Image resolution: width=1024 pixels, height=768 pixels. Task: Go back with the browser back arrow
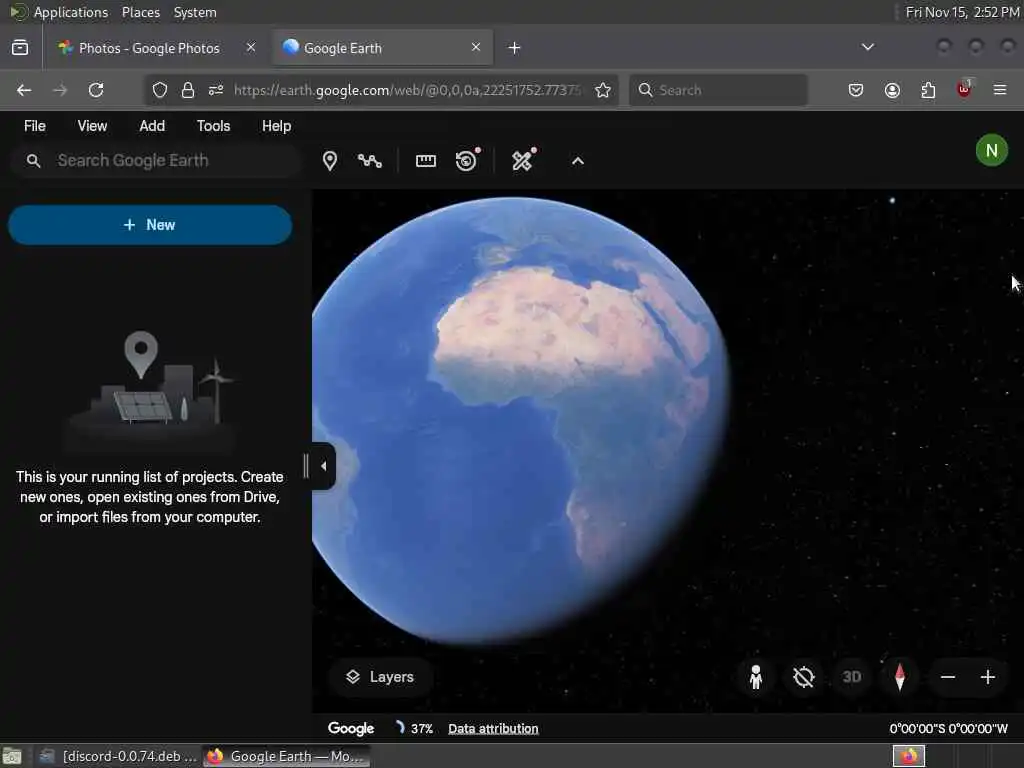pos(24,90)
